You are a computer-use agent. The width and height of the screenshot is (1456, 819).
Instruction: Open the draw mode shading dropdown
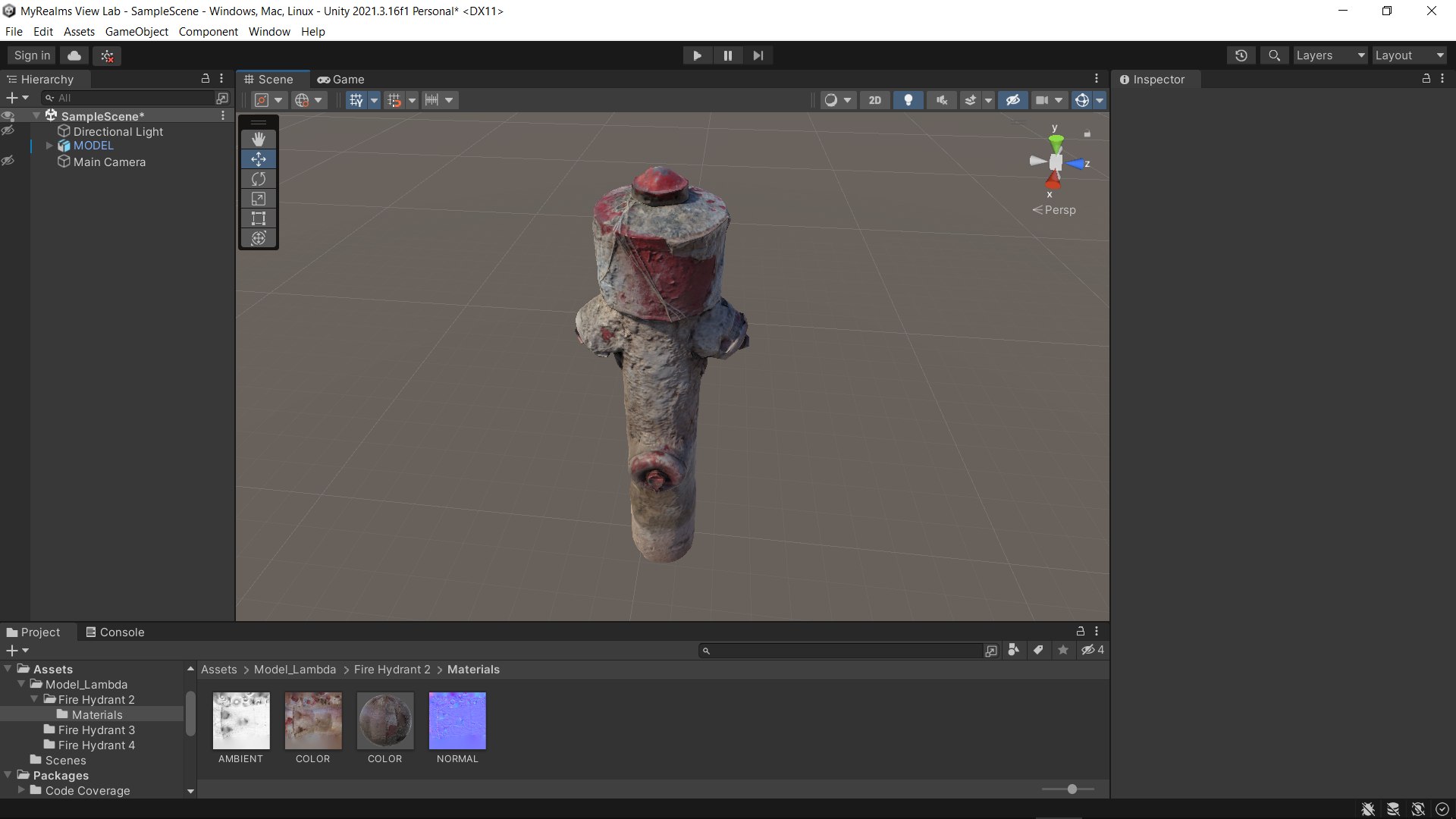[x=838, y=100]
